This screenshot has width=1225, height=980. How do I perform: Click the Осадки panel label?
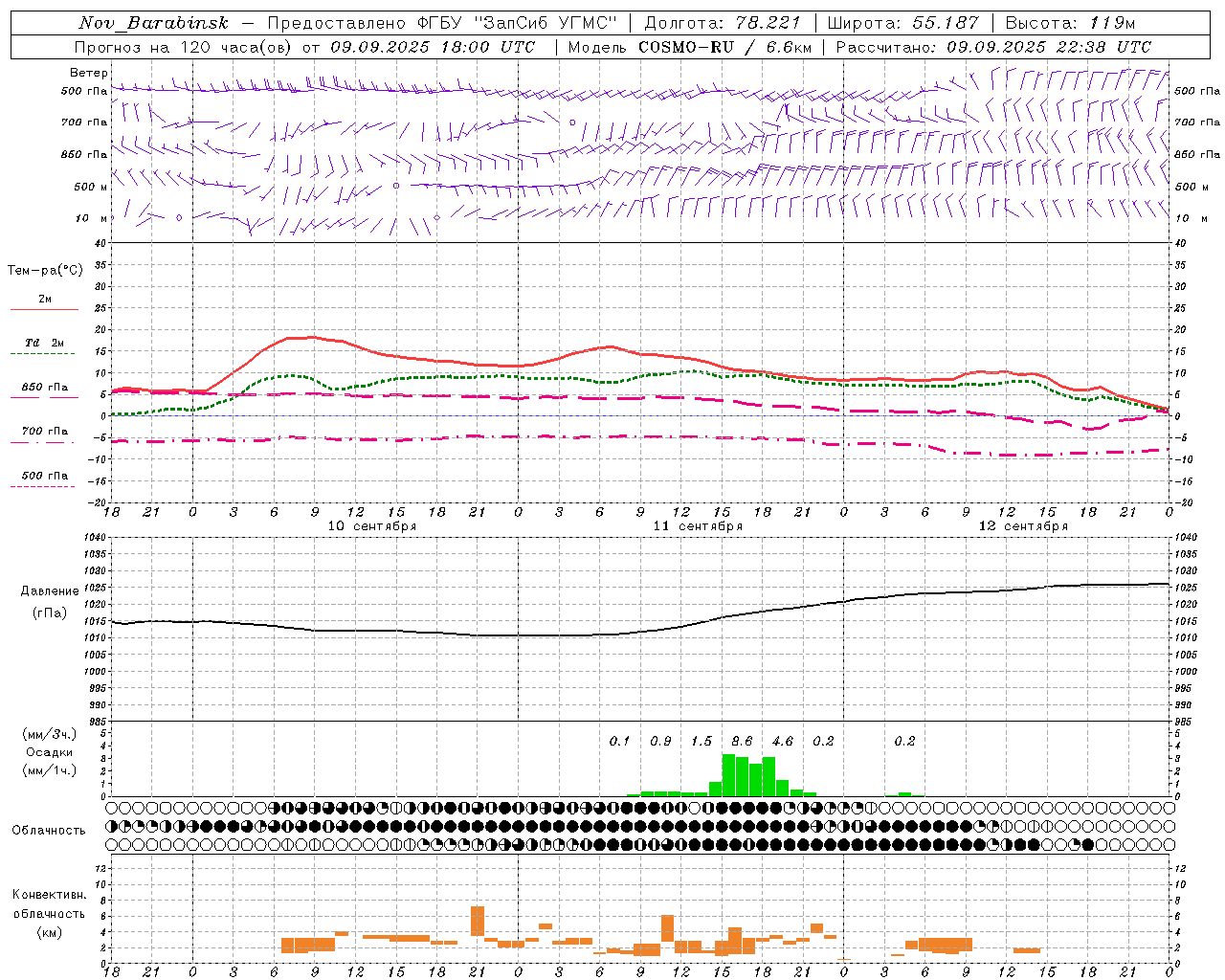click(x=49, y=752)
